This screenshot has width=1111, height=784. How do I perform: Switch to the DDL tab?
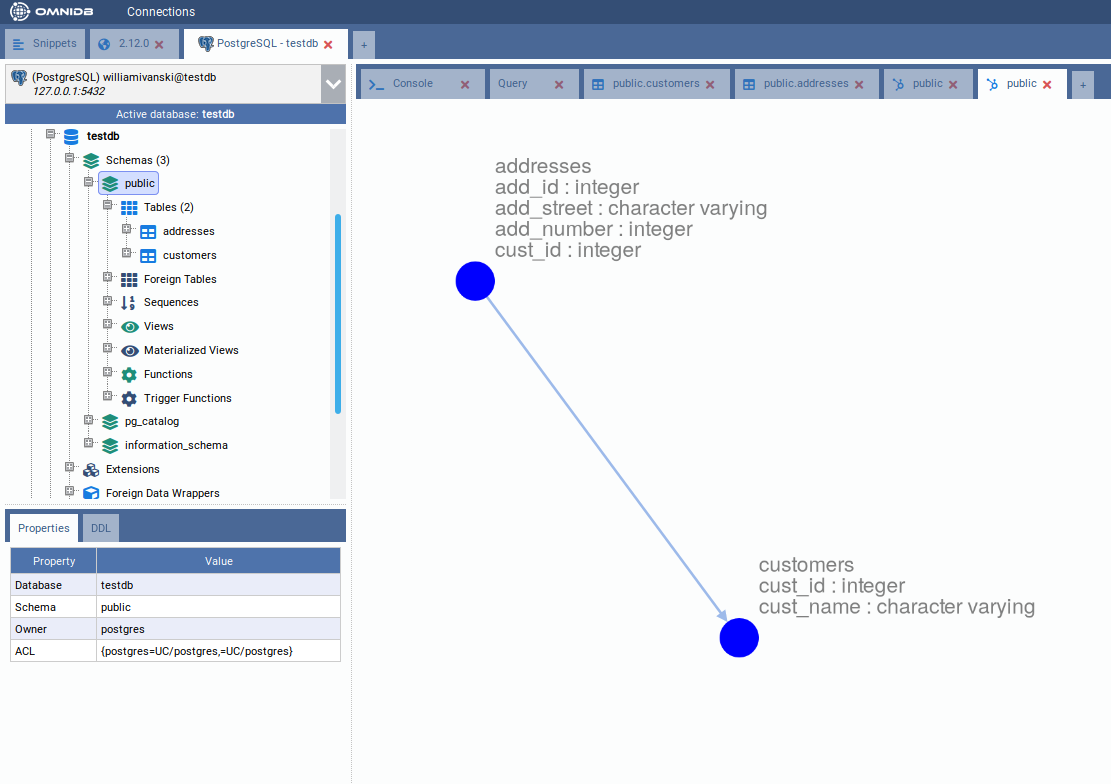[x=101, y=528]
